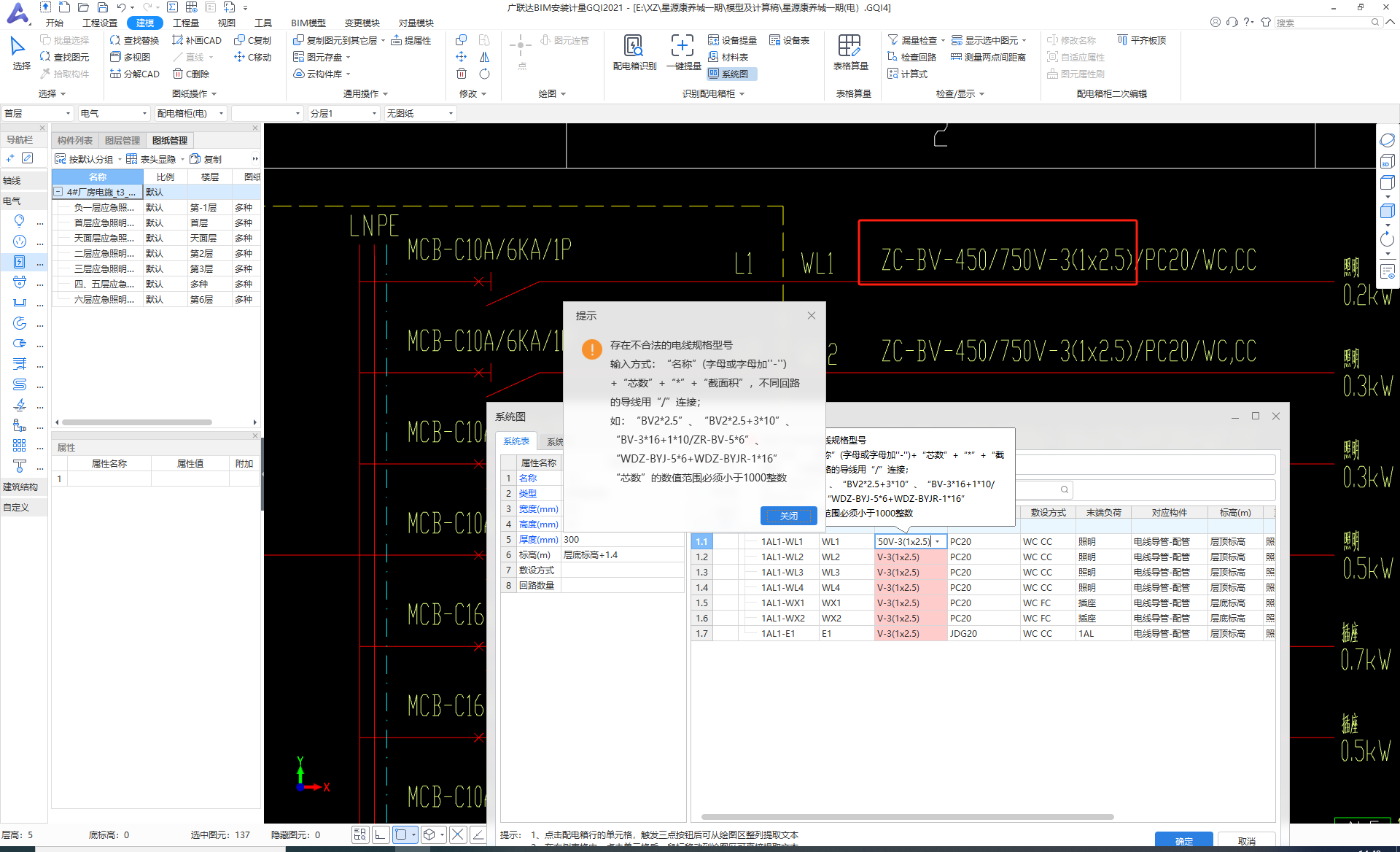Select the light bulb component in navigation bar
This screenshot has height=852, width=1400.
[x=20, y=221]
